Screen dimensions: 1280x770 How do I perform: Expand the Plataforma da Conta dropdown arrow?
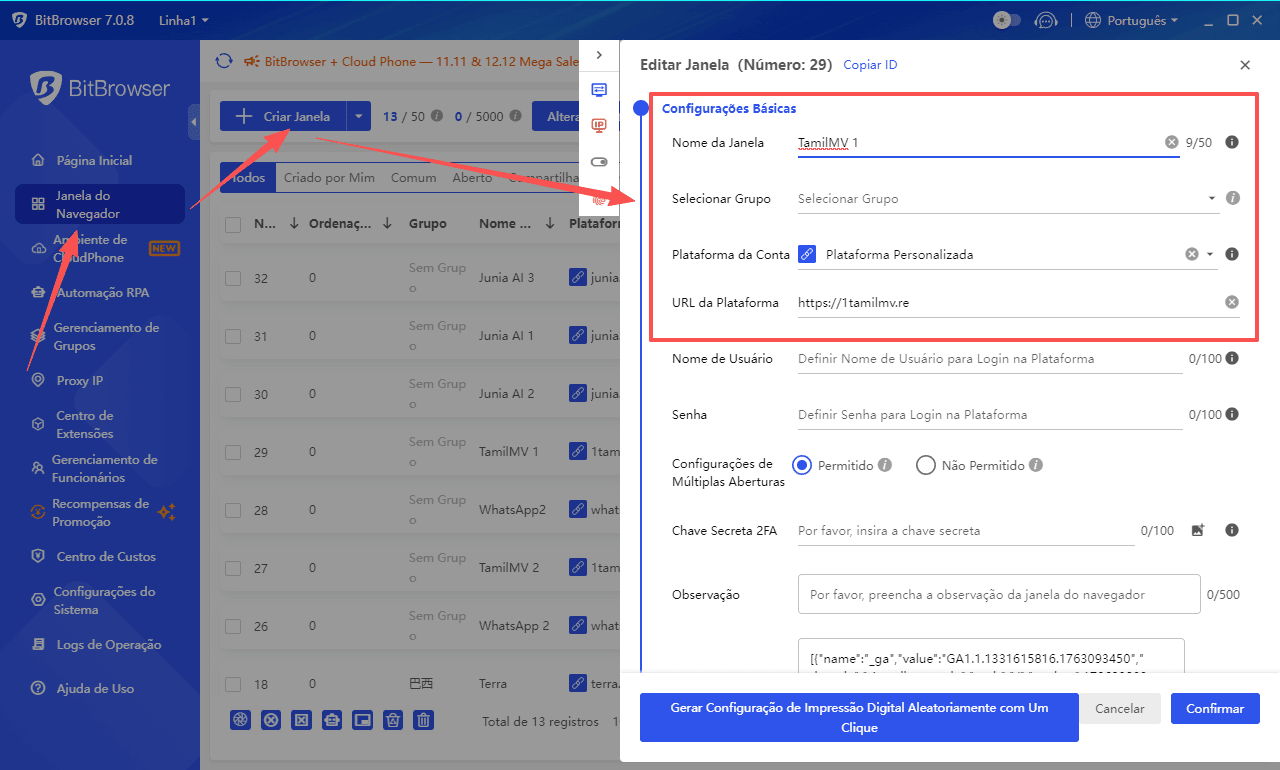click(1210, 254)
